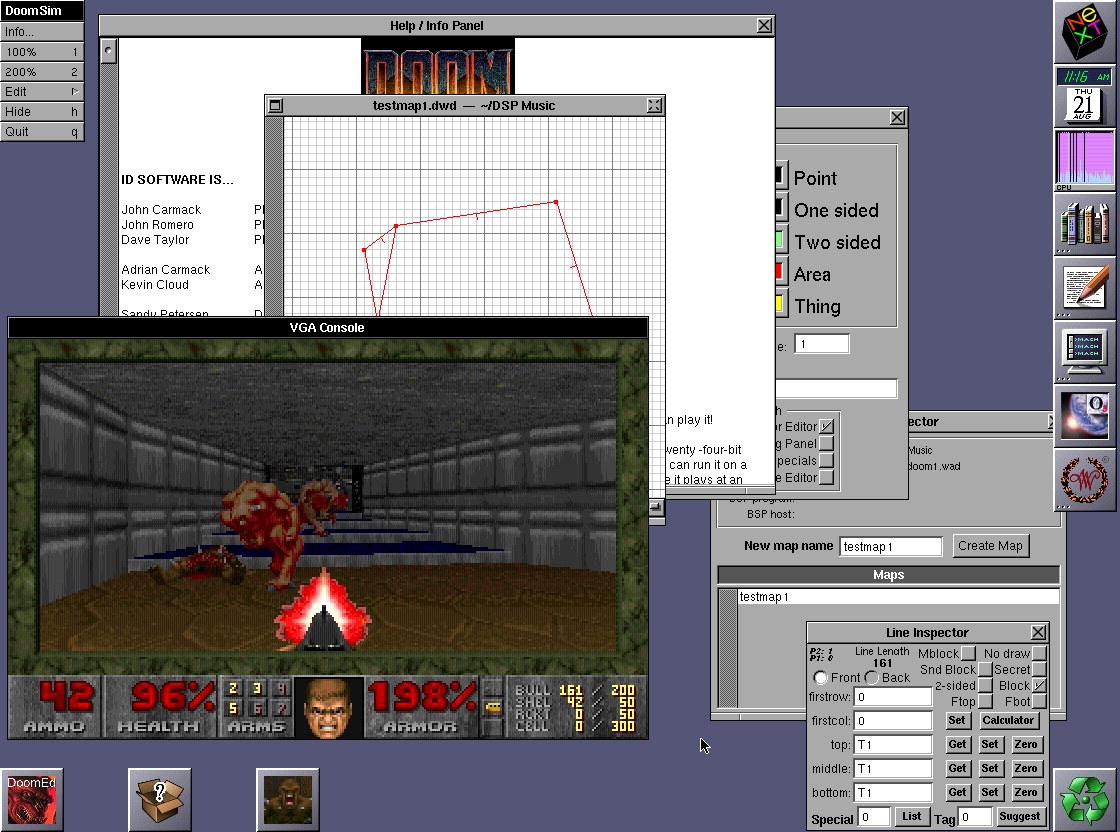Click the question-mark box icon
Viewport: 1120px width, 832px height.
pos(160,799)
